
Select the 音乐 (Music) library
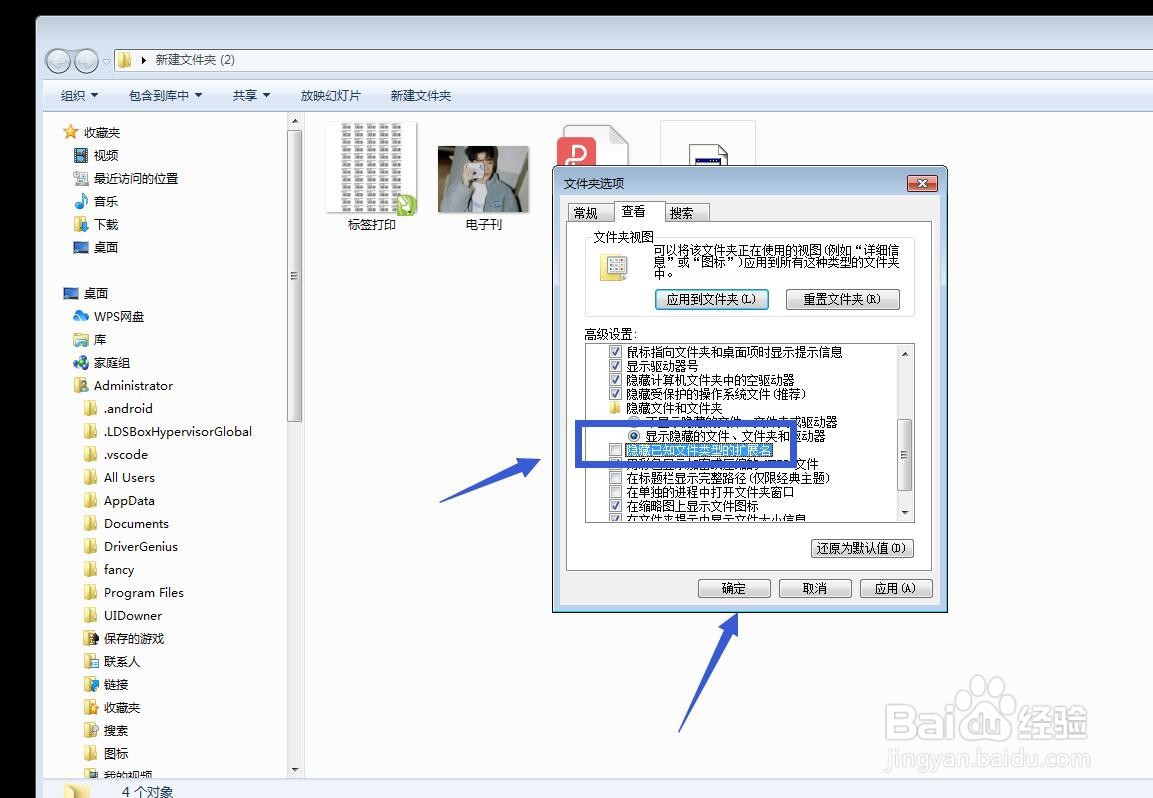[103, 201]
